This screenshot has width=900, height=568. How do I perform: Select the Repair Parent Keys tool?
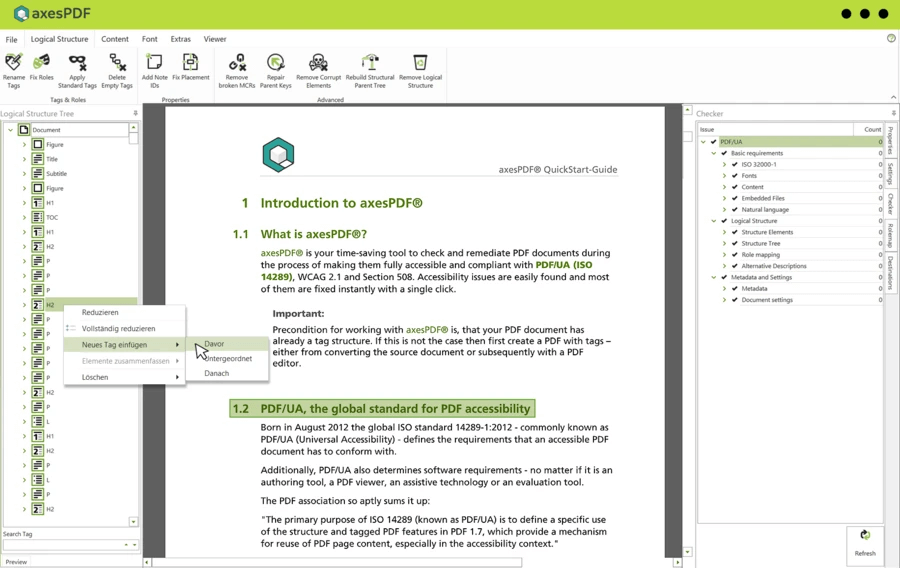[x=276, y=71]
